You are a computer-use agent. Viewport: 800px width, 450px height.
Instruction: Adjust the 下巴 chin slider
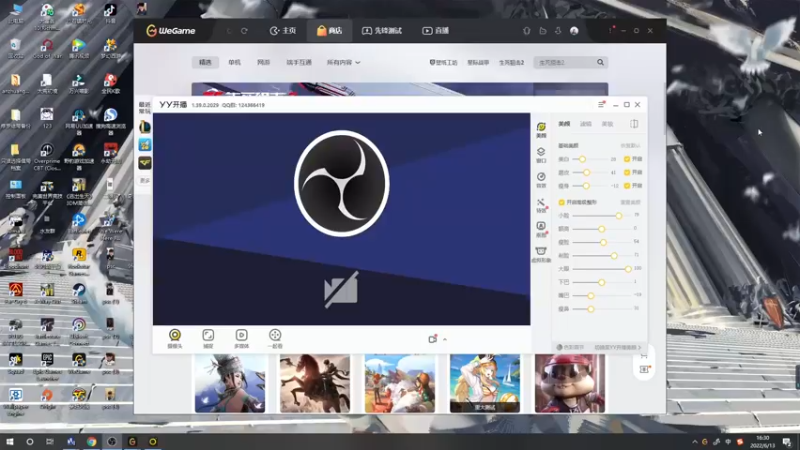tap(602, 282)
